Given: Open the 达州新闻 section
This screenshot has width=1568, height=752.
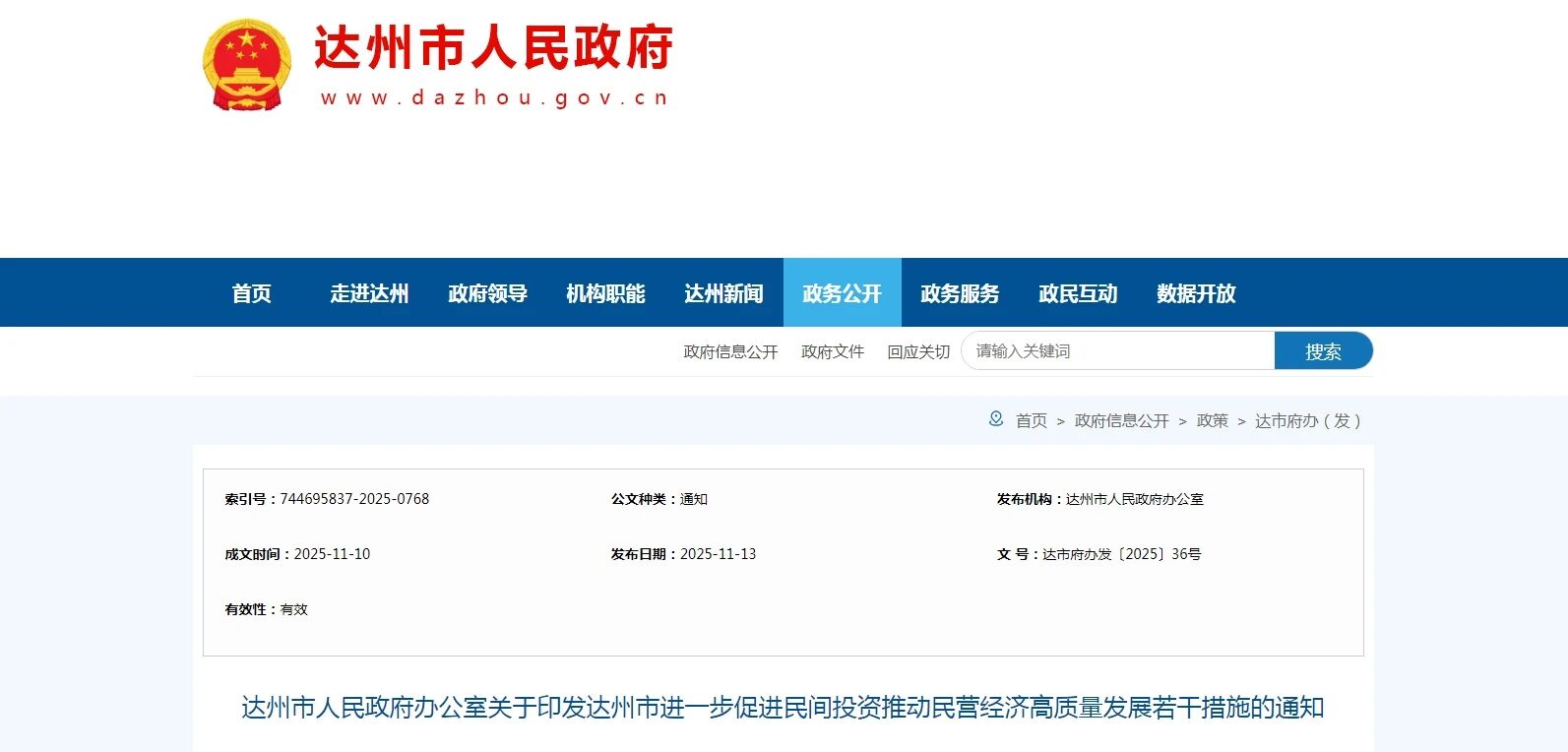Looking at the screenshot, I should [723, 293].
